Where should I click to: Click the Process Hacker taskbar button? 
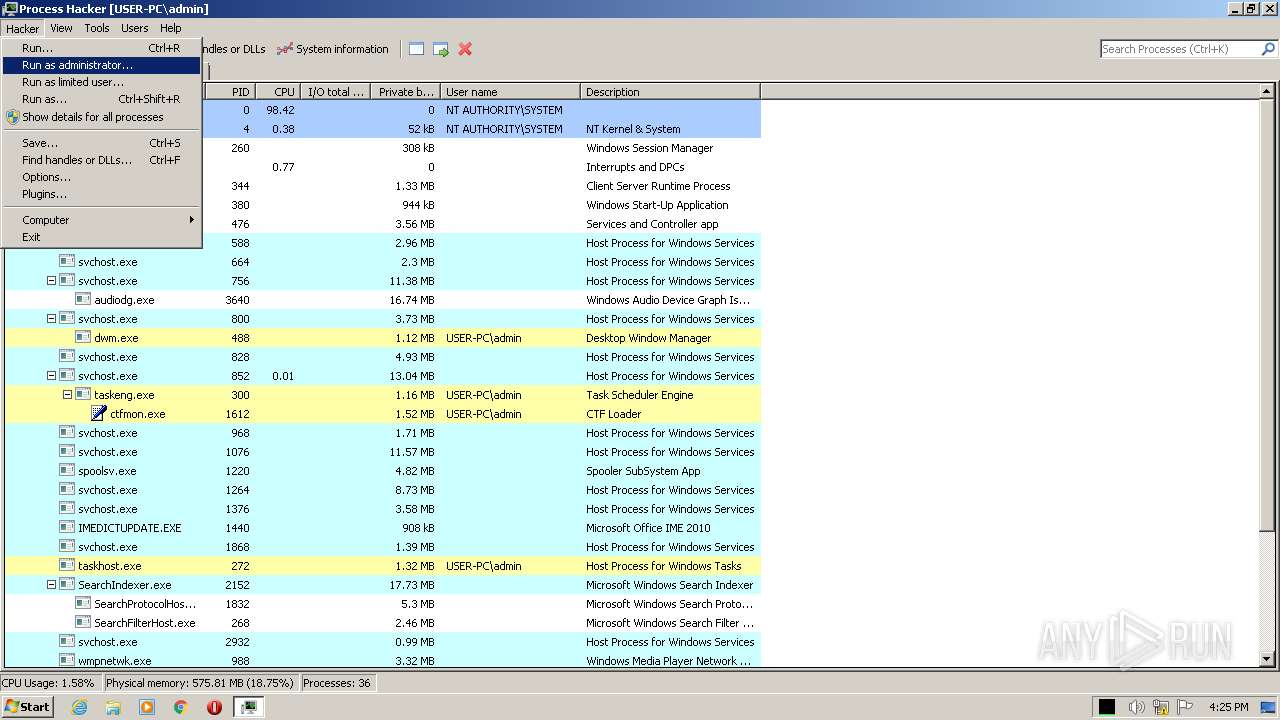248,707
